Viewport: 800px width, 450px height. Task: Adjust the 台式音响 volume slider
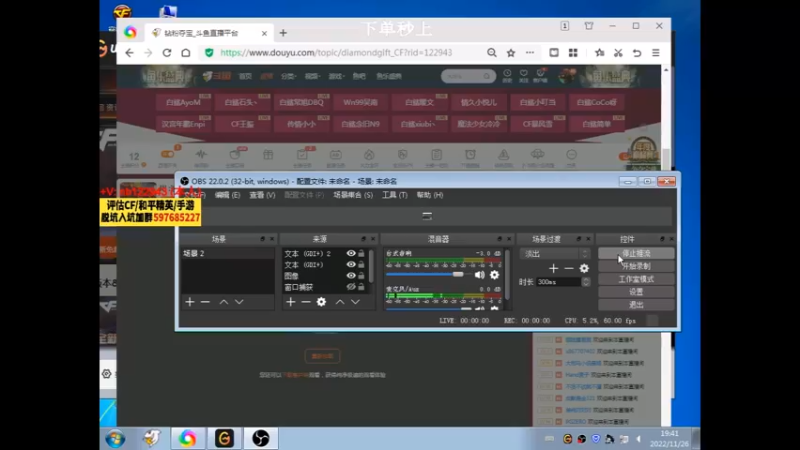click(x=458, y=274)
